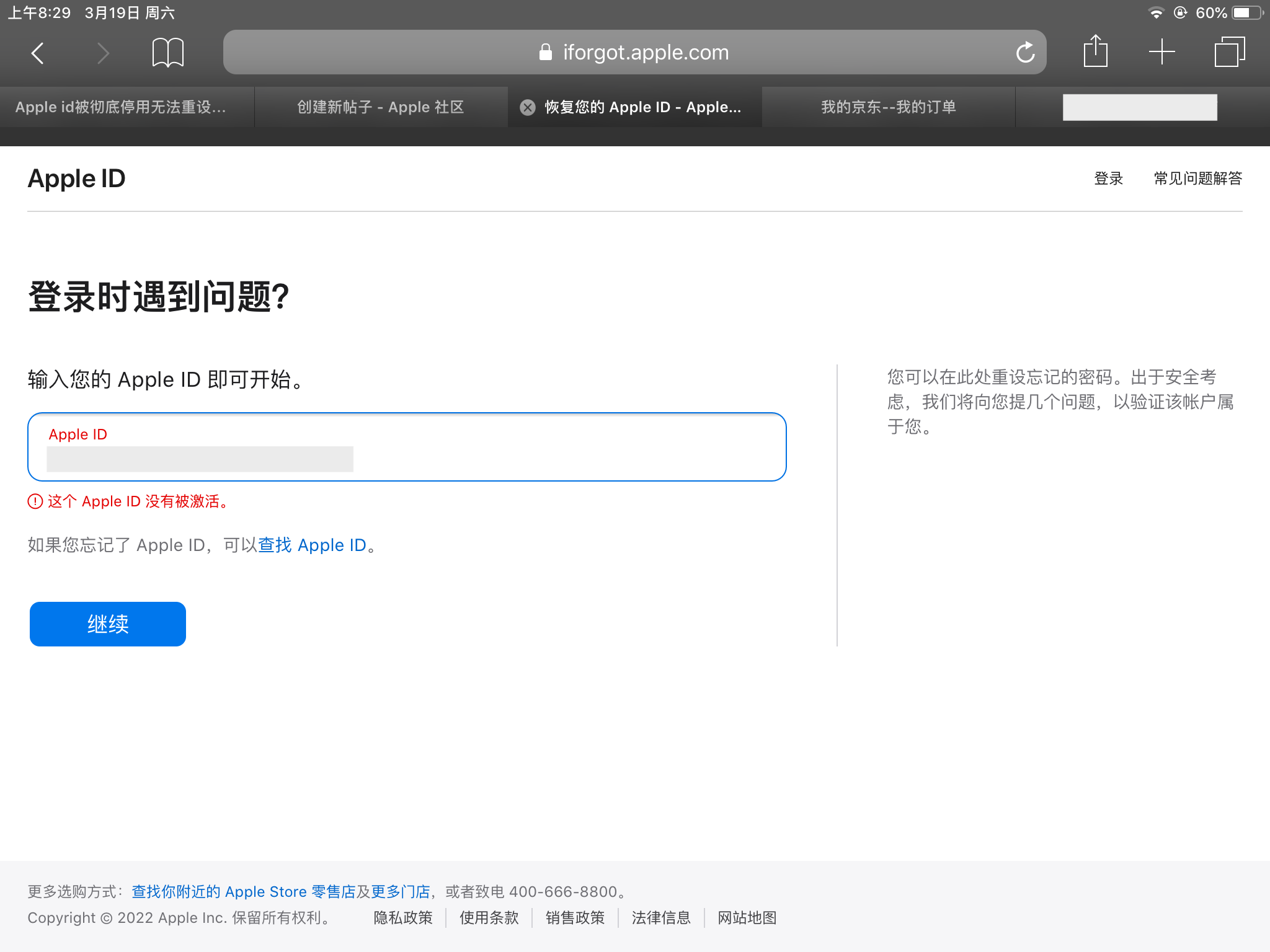Screen dimensions: 1270x952
Task: Open 查找你附近的 Apple Store 零售店 link
Action: tap(243, 891)
